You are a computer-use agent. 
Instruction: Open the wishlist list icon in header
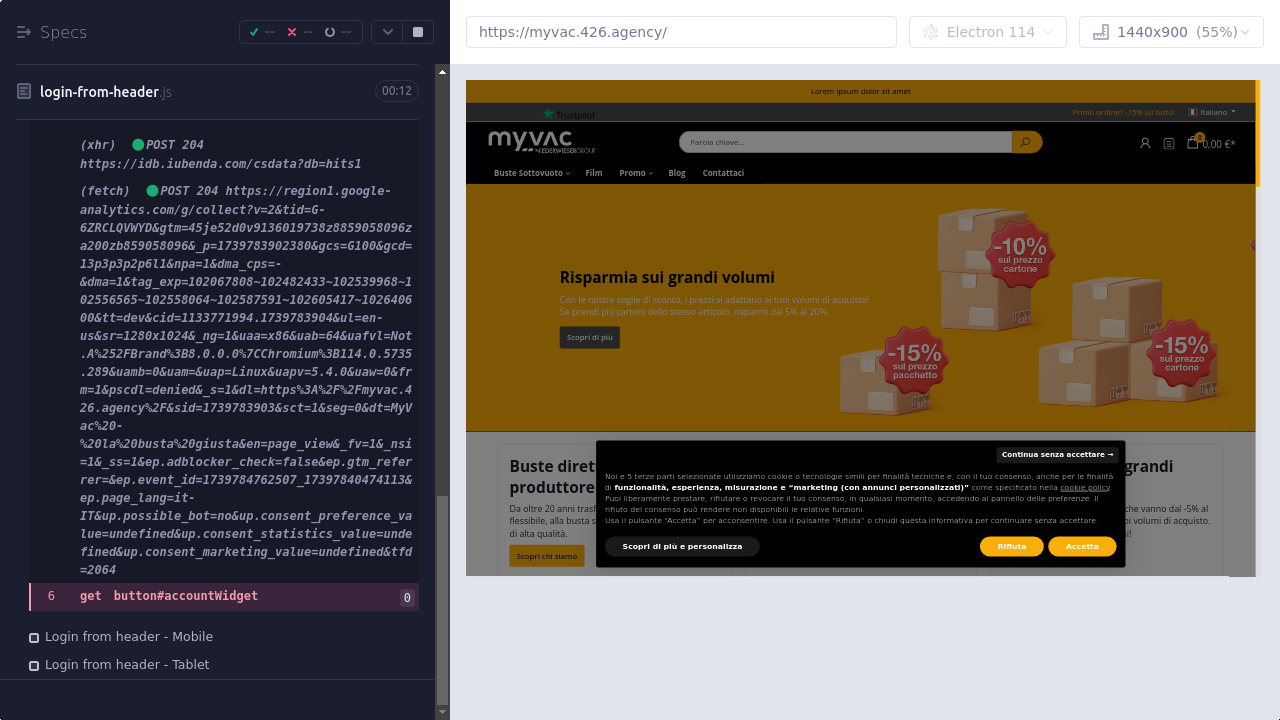[x=1169, y=143]
